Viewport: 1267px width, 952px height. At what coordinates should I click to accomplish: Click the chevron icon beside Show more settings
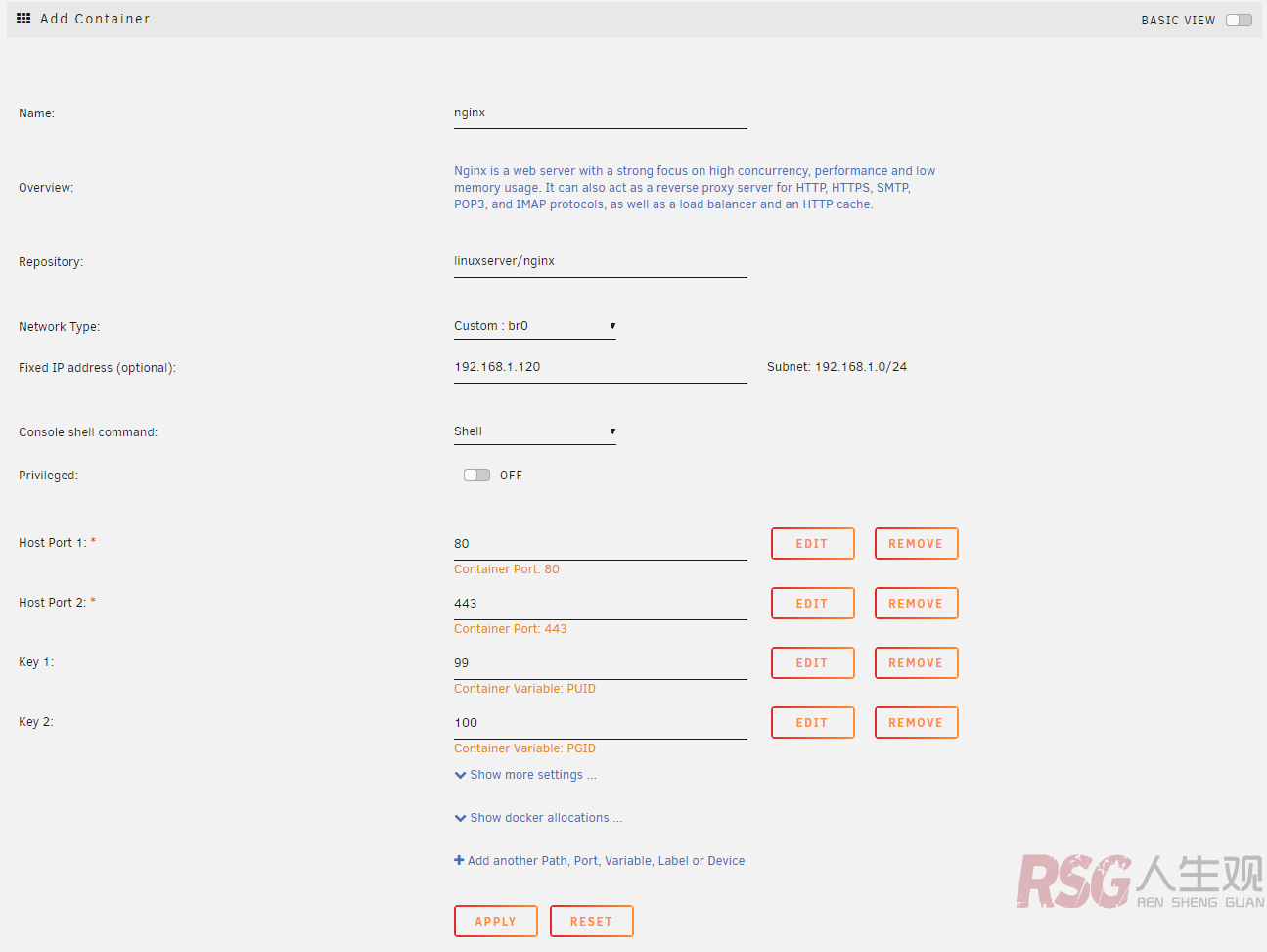[x=460, y=775]
